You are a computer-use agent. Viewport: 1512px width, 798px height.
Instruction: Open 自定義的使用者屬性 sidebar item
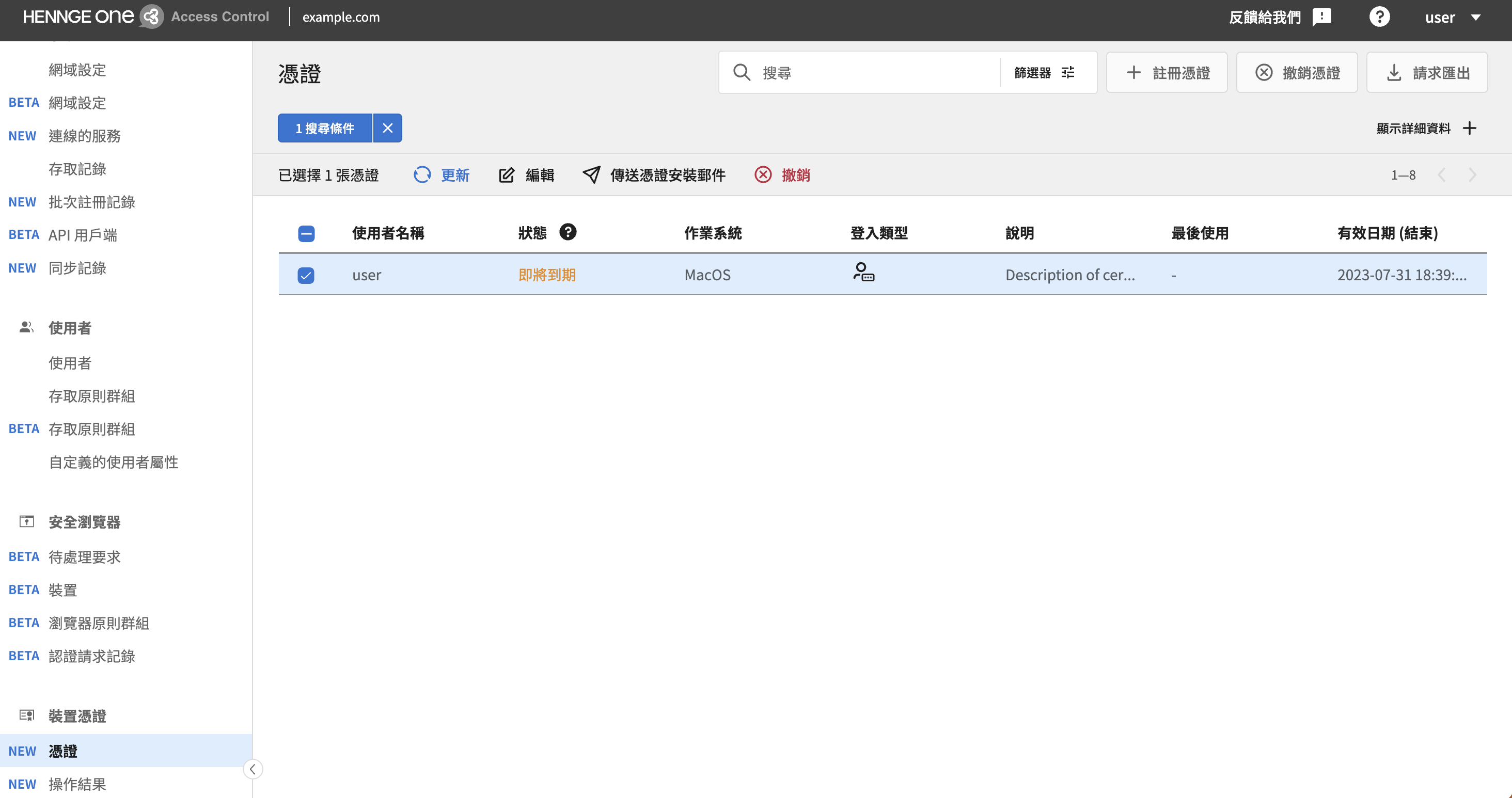(113, 462)
